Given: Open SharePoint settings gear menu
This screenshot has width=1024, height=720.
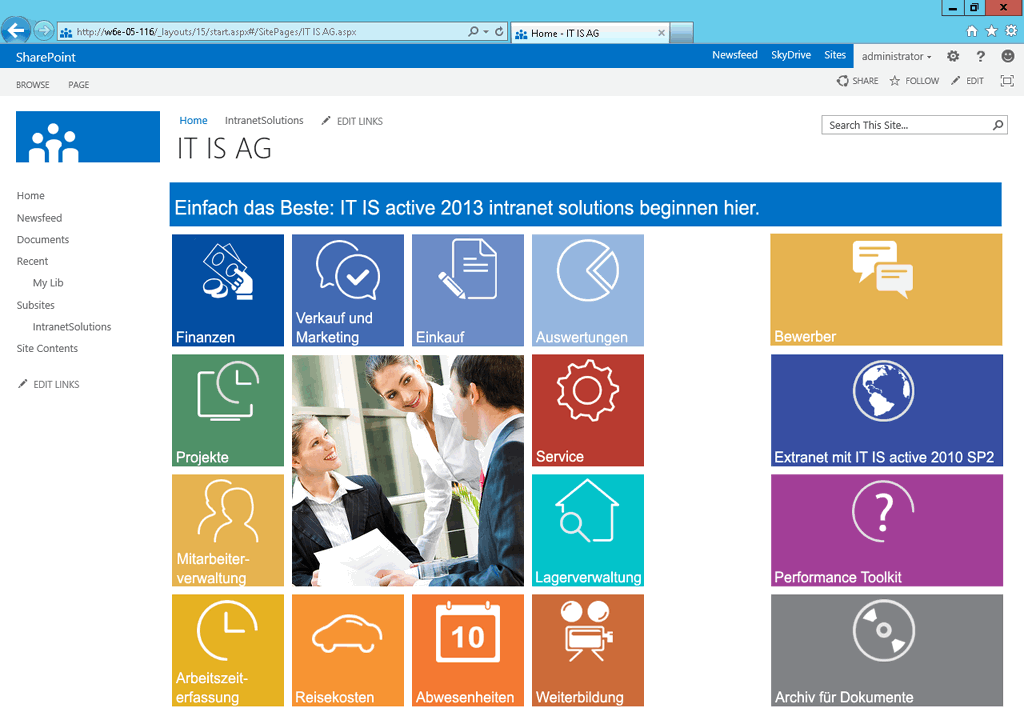Looking at the screenshot, I should [x=953, y=57].
